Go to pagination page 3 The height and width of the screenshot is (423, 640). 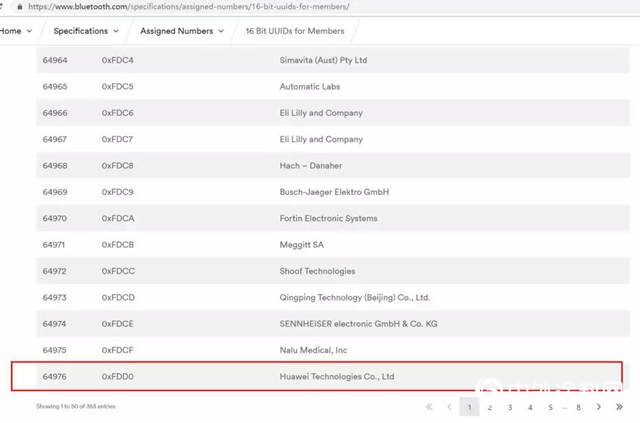point(510,407)
